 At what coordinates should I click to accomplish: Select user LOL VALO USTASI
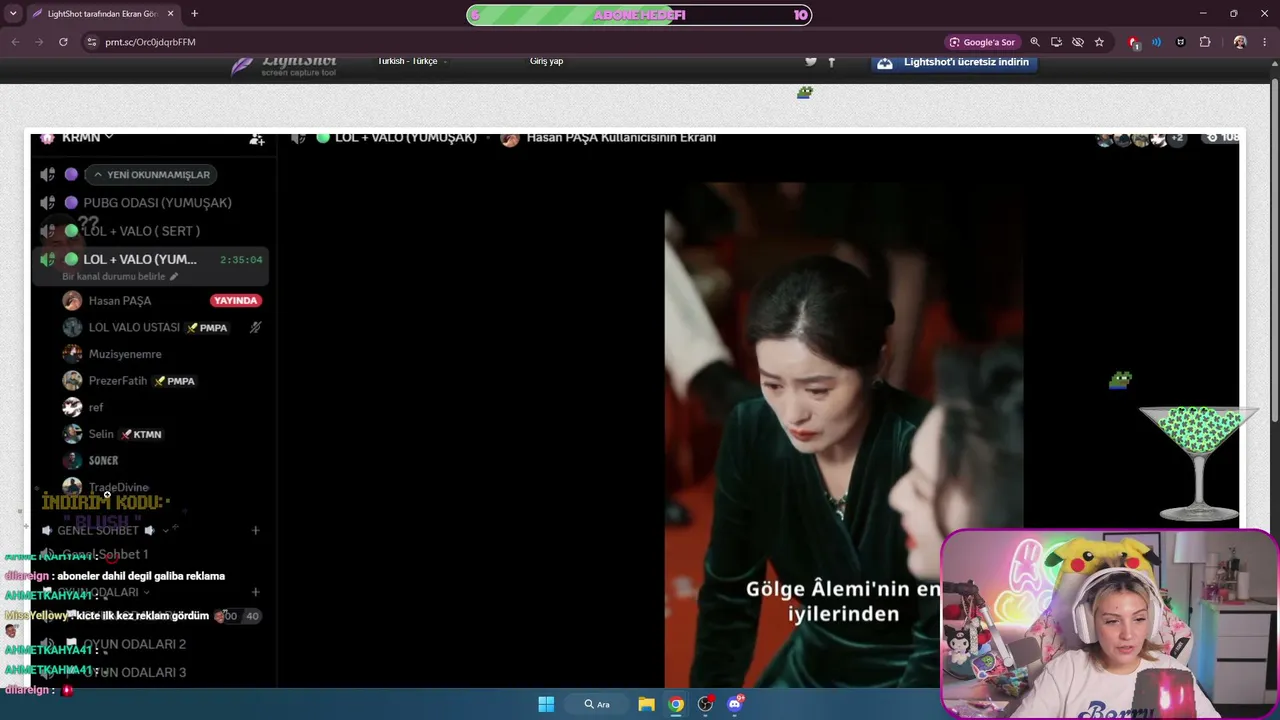pos(134,327)
